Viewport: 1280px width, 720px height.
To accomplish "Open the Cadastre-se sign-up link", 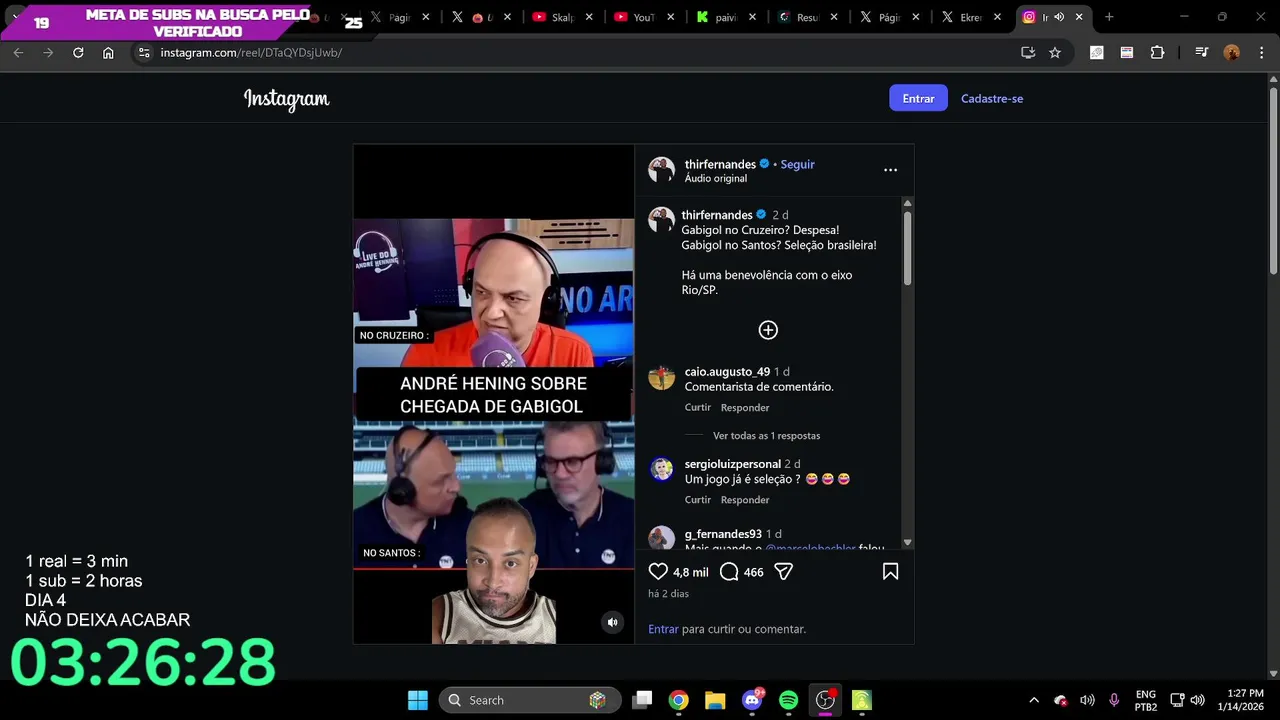I will tap(992, 98).
